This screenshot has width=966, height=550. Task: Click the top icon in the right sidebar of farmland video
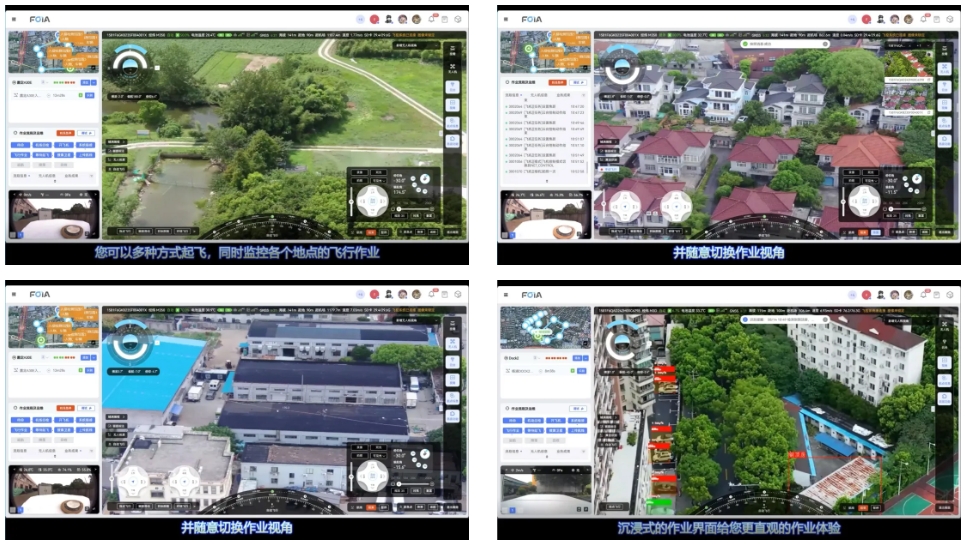(x=452, y=50)
